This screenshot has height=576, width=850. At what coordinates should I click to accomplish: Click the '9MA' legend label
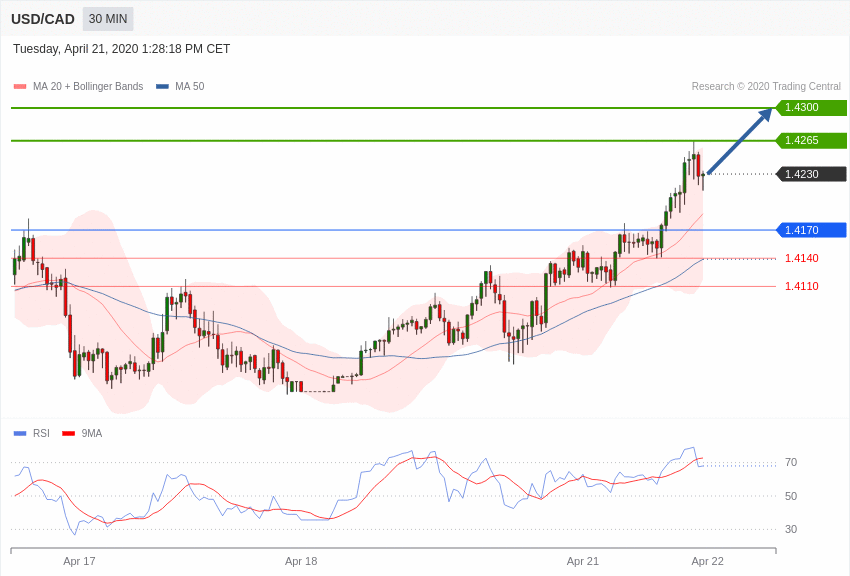click(92, 433)
